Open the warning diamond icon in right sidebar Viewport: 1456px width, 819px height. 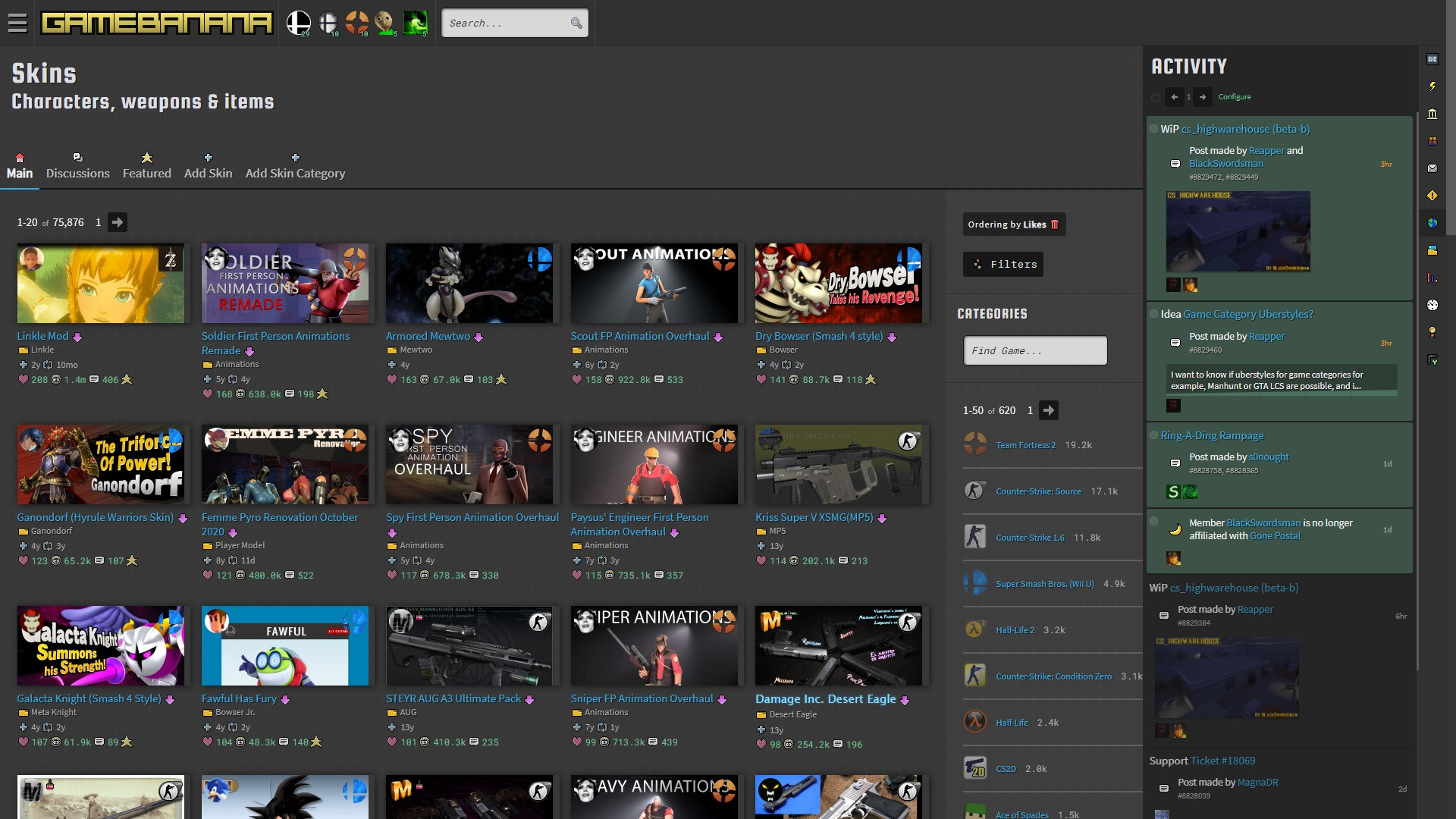click(1433, 194)
